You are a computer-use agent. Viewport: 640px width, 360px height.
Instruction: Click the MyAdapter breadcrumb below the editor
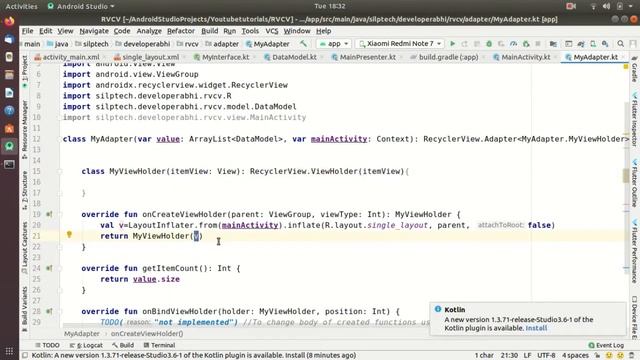point(82,334)
